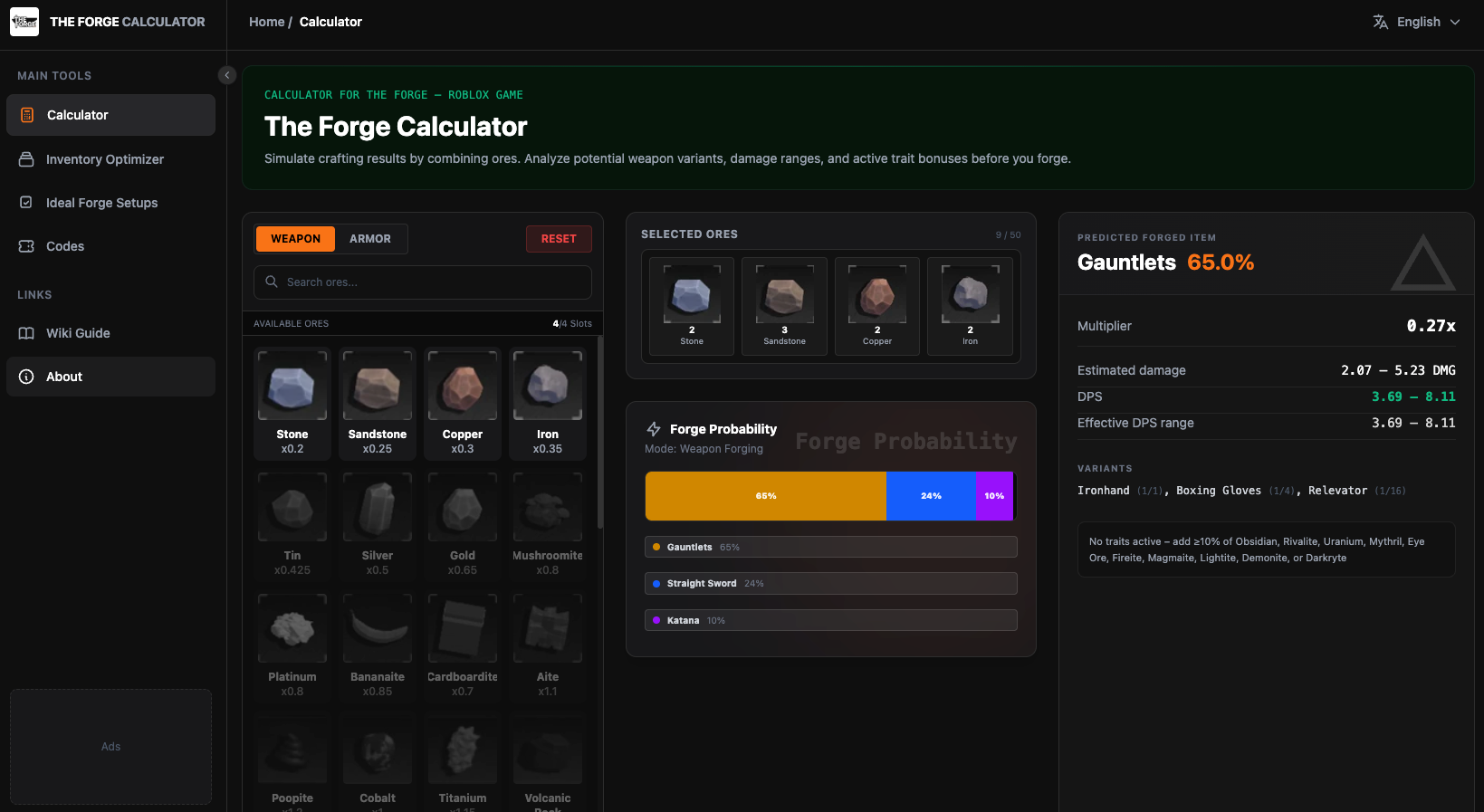Viewport: 1484px width, 812px height.
Task: Select the Aite ore tile
Action: pyautogui.click(x=548, y=646)
